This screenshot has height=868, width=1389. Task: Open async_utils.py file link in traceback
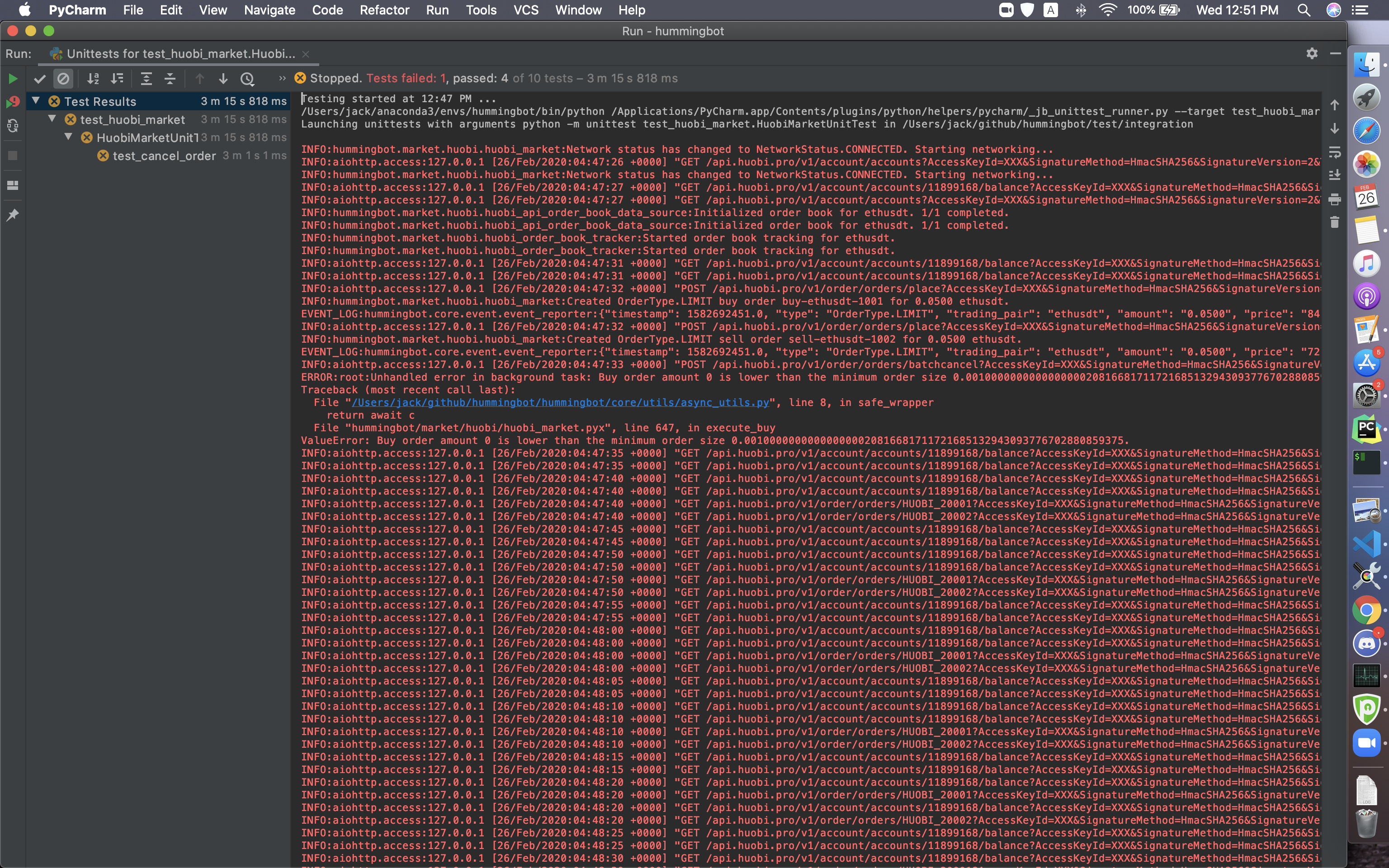pyautogui.click(x=560, y=402)
